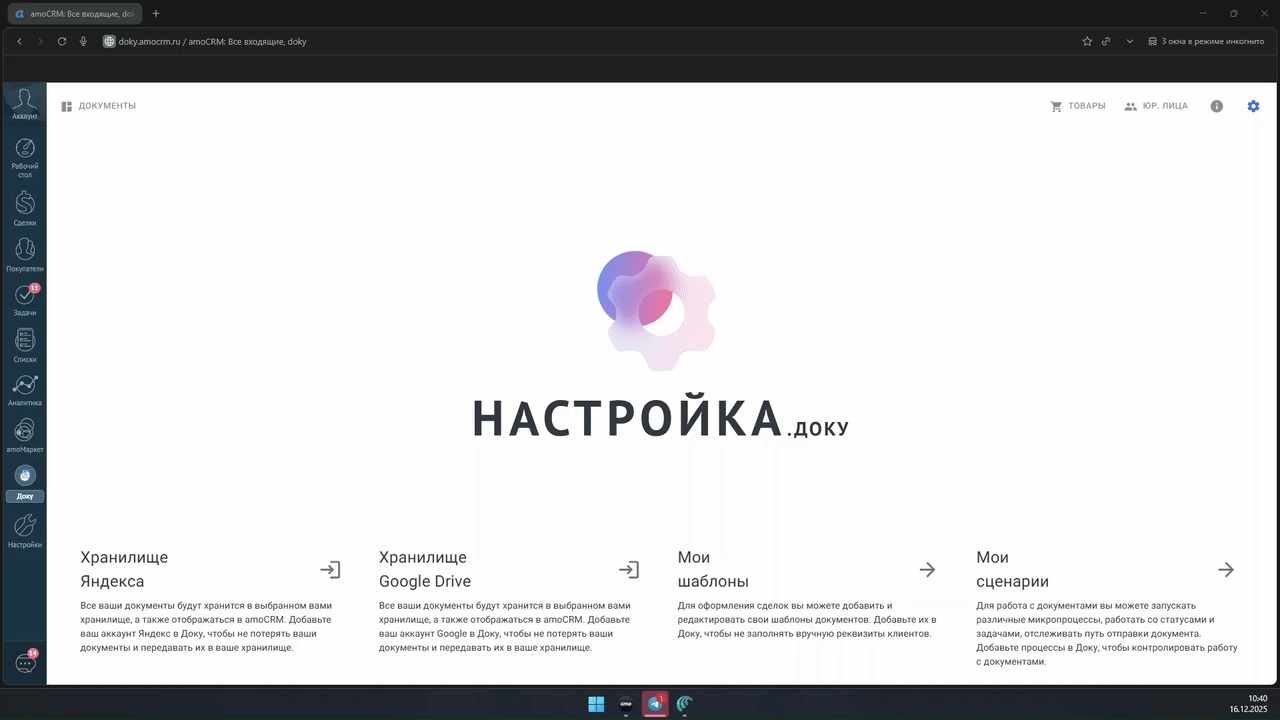Viewport: 1280px width, 720px height.
Task: Click the Яндекс storage description text
Action: [x=206, y=627]
